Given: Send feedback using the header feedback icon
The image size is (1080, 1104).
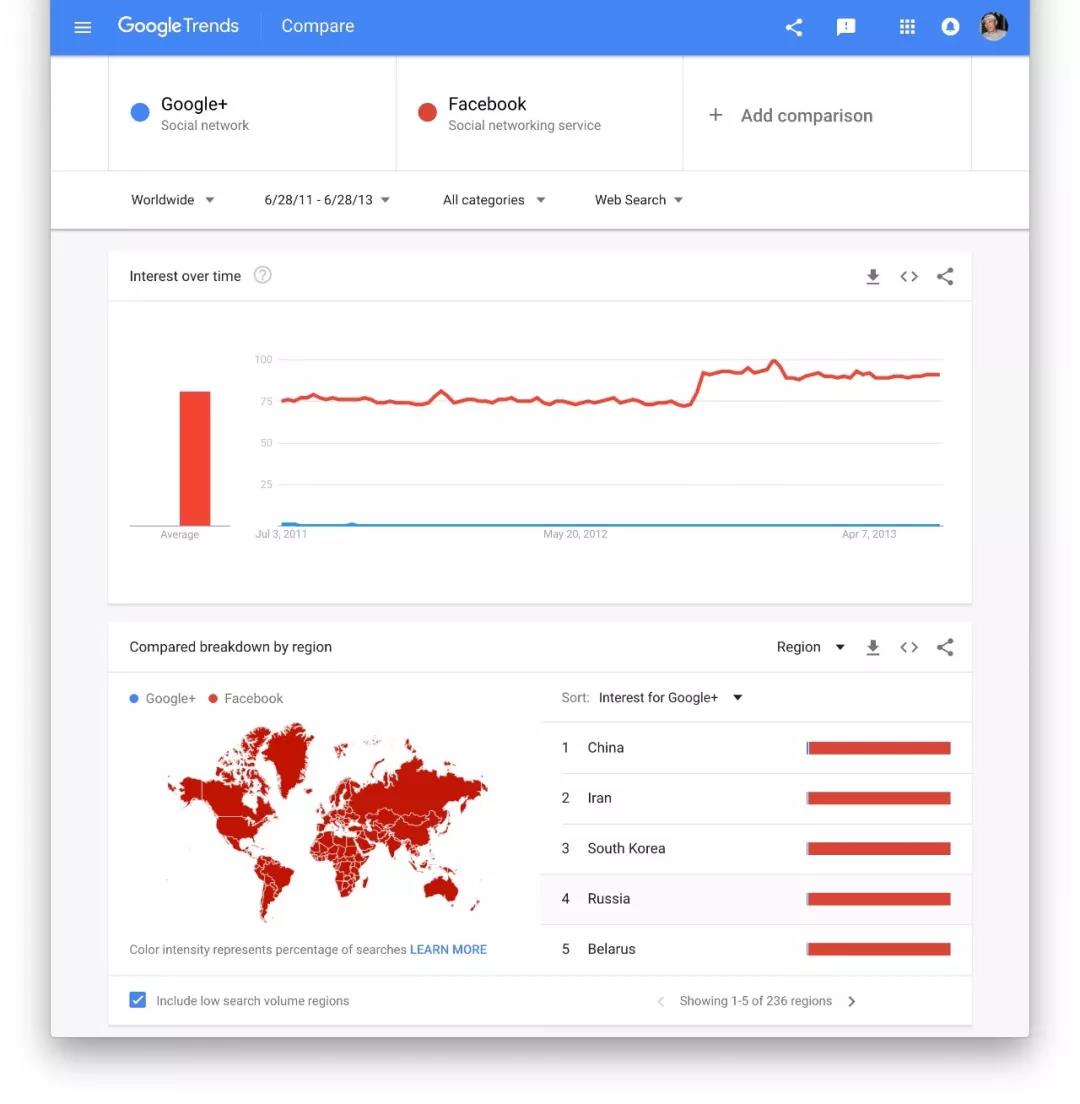Looking at the screenshot, I should [x=846, y=27].
